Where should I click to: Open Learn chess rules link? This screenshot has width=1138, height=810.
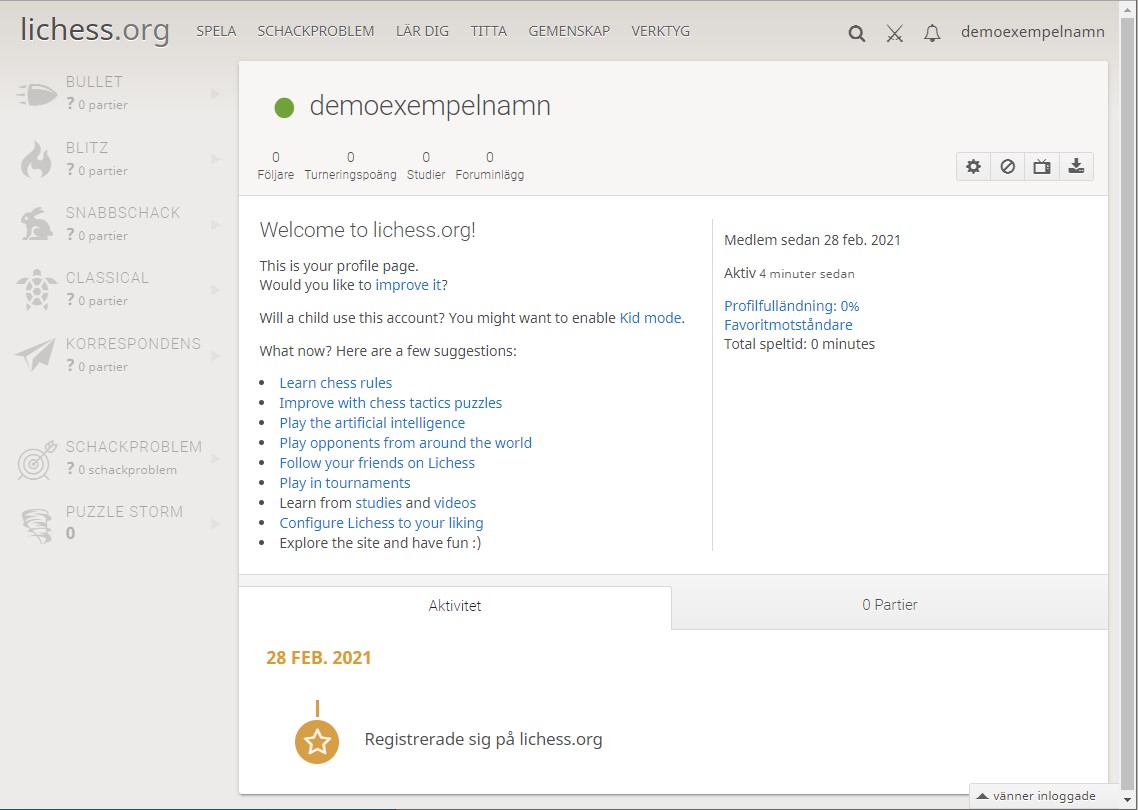pos(335,383)
